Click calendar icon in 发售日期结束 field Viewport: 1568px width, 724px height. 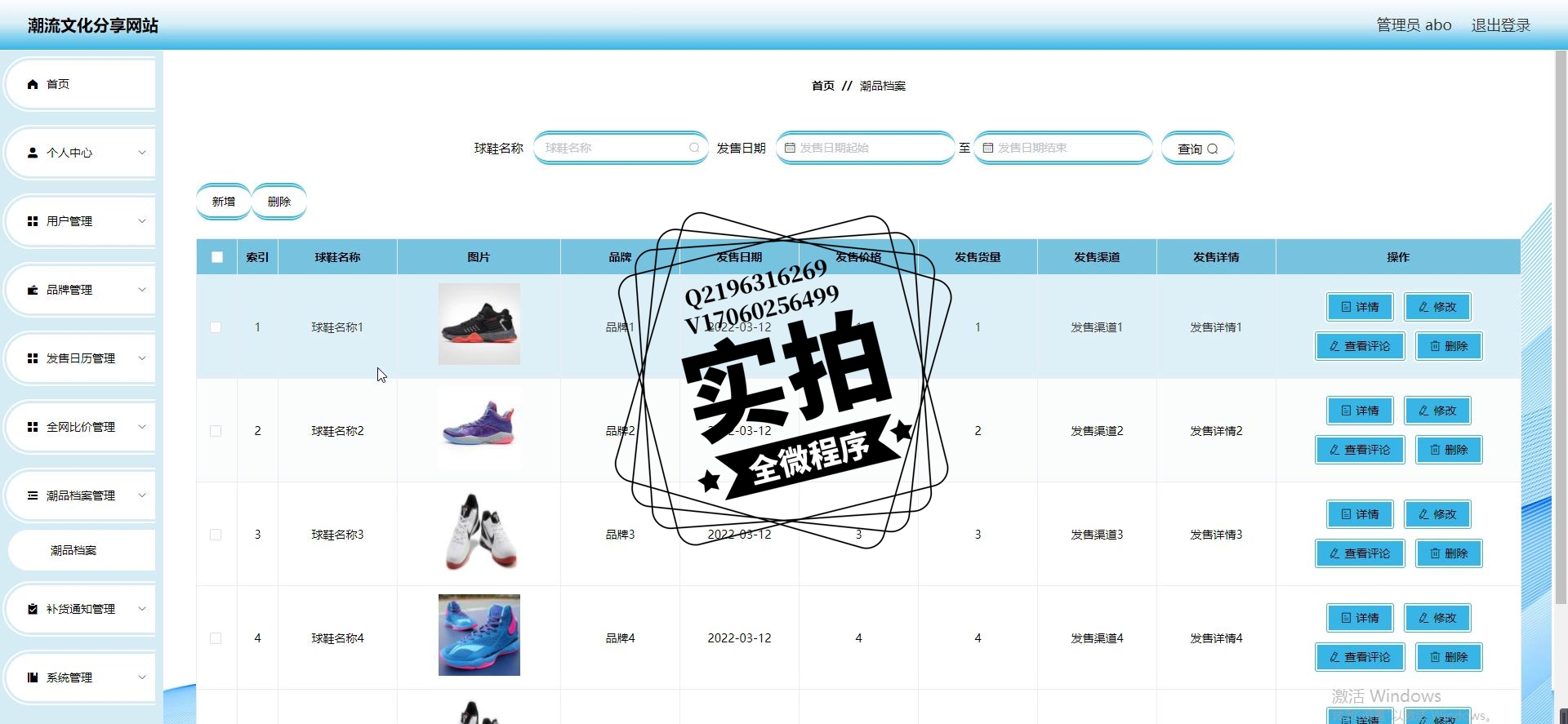988,148
